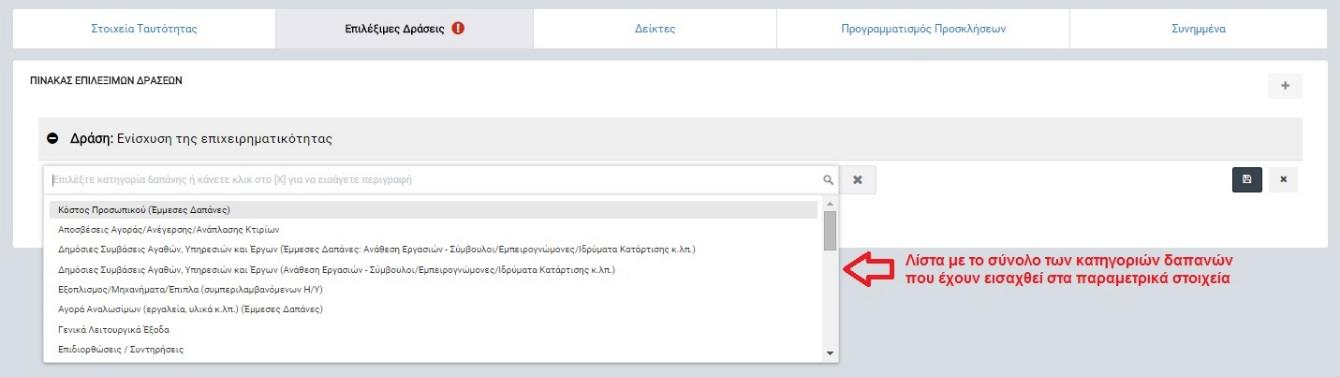Add a new row with the plus button
The image size is (1340, 377).
point(1285,86)
